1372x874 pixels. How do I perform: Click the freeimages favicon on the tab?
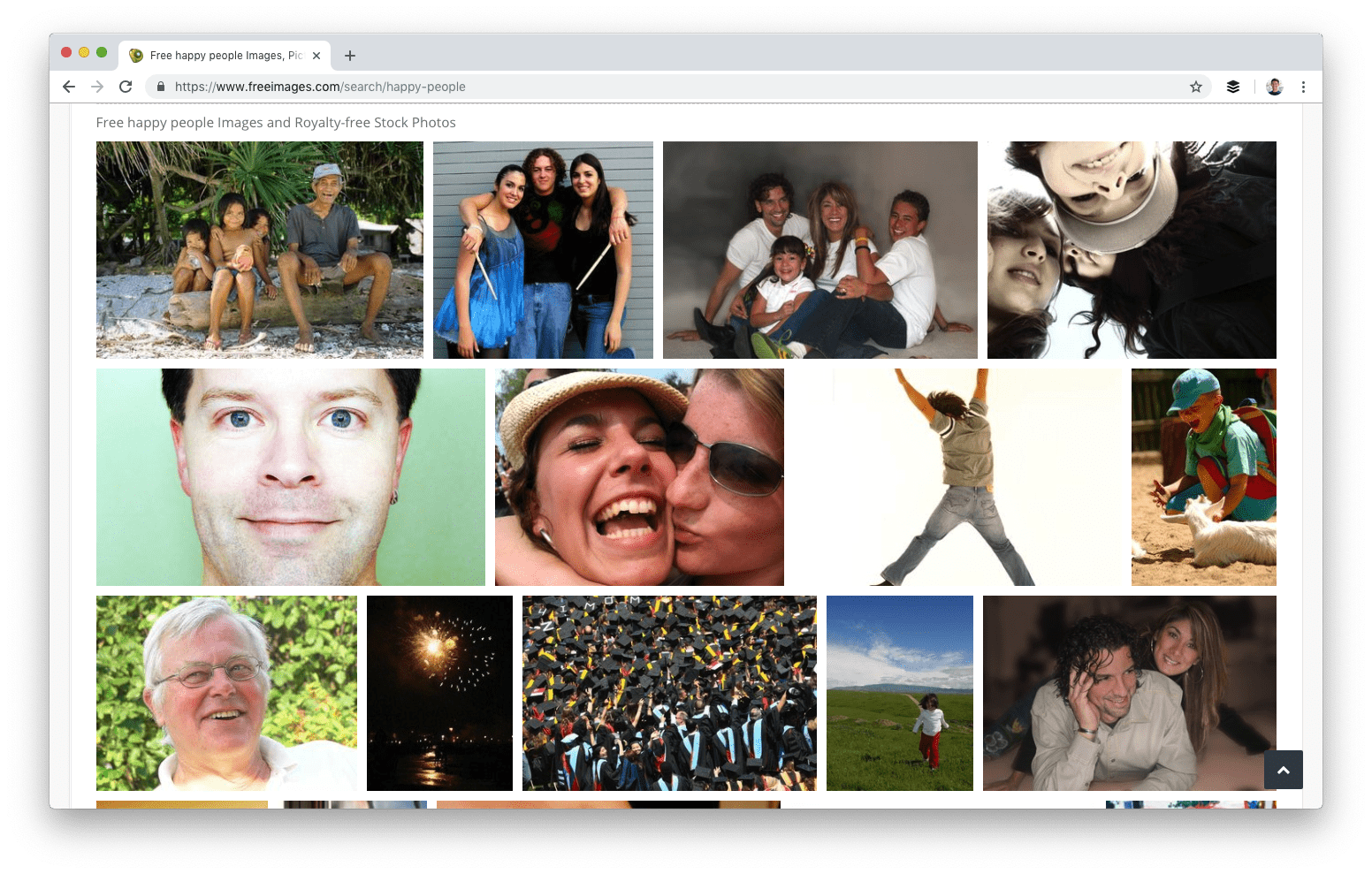(x=135, y=55)
